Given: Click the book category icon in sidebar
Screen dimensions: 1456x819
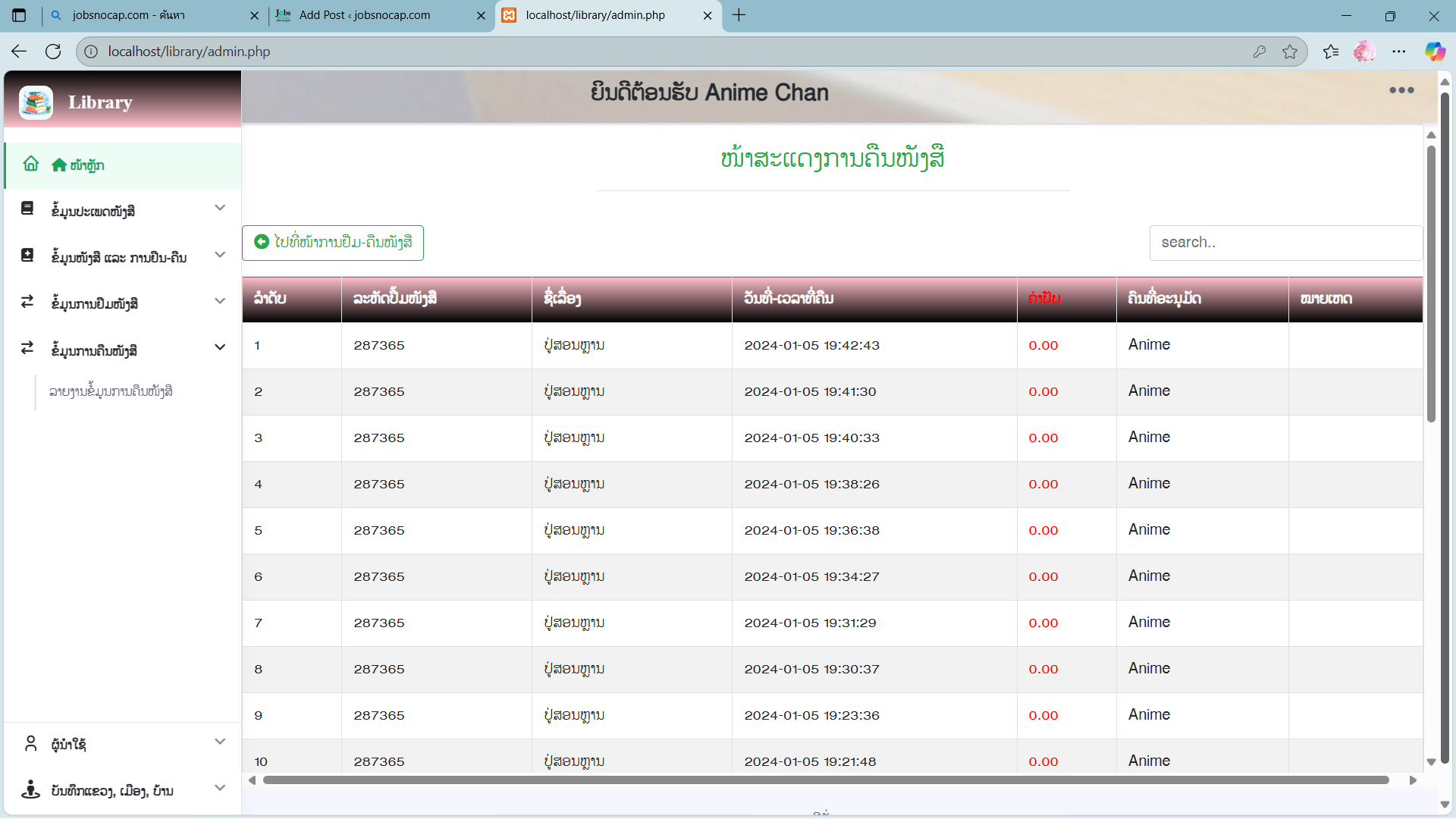Looking at the screenshot, I should pyautogui.click(x=27, y=209).
